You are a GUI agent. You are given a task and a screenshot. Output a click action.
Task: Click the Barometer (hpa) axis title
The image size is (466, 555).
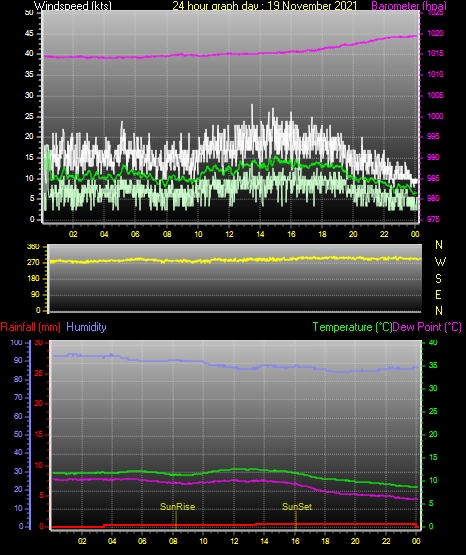[409, 5]
